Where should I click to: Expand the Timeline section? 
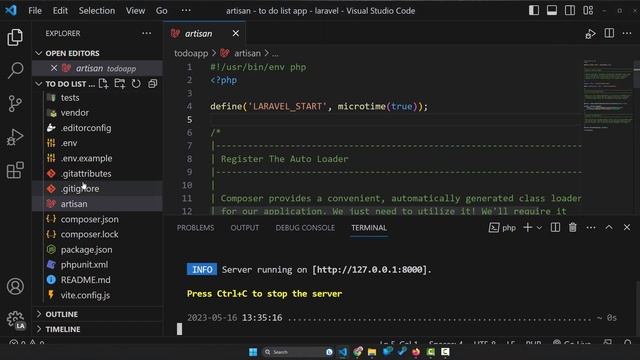[97, 329]
